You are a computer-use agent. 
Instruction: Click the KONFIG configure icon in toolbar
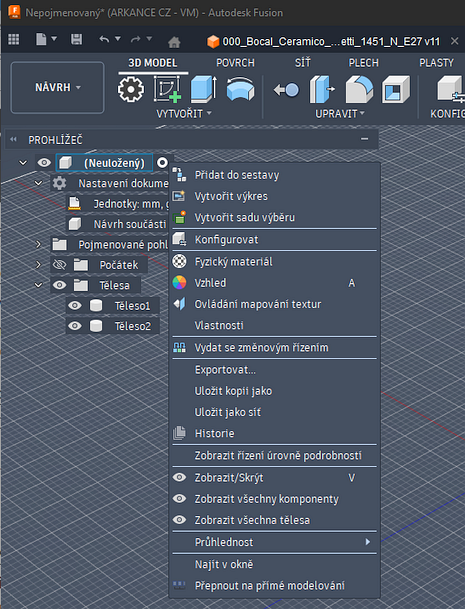[x=451, y=89]
